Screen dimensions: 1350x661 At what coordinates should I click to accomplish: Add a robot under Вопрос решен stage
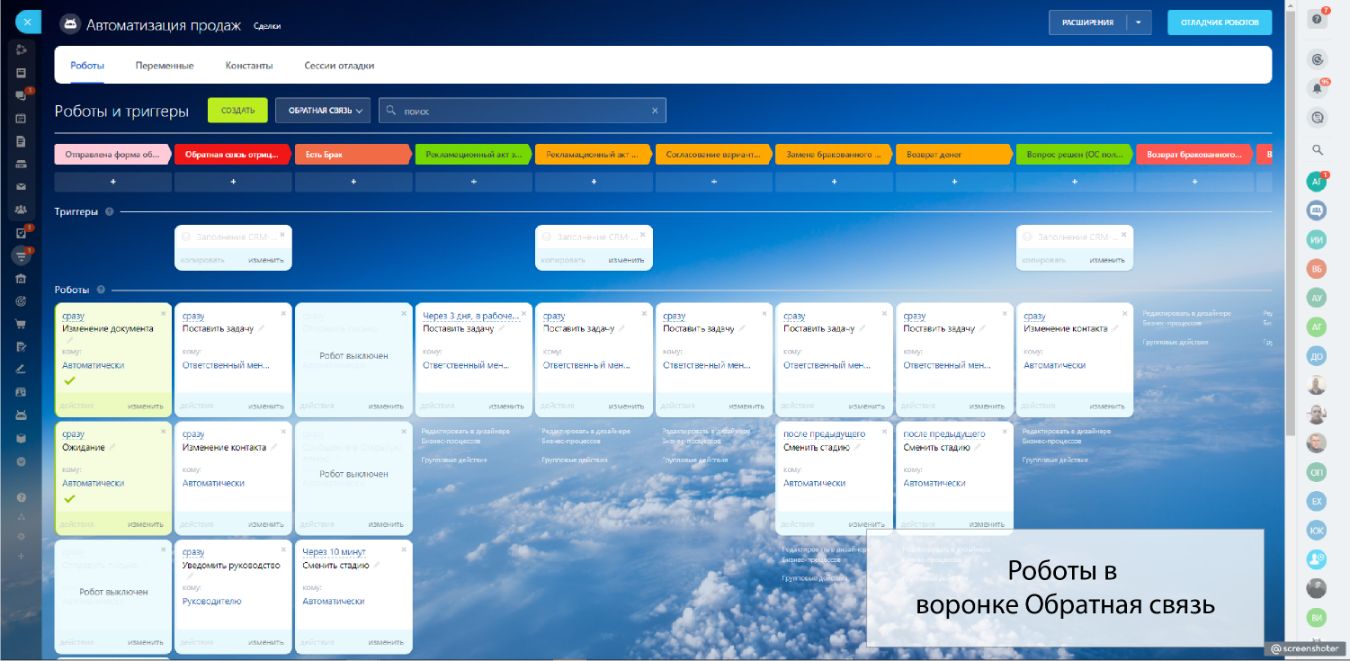coord(1074,182)
